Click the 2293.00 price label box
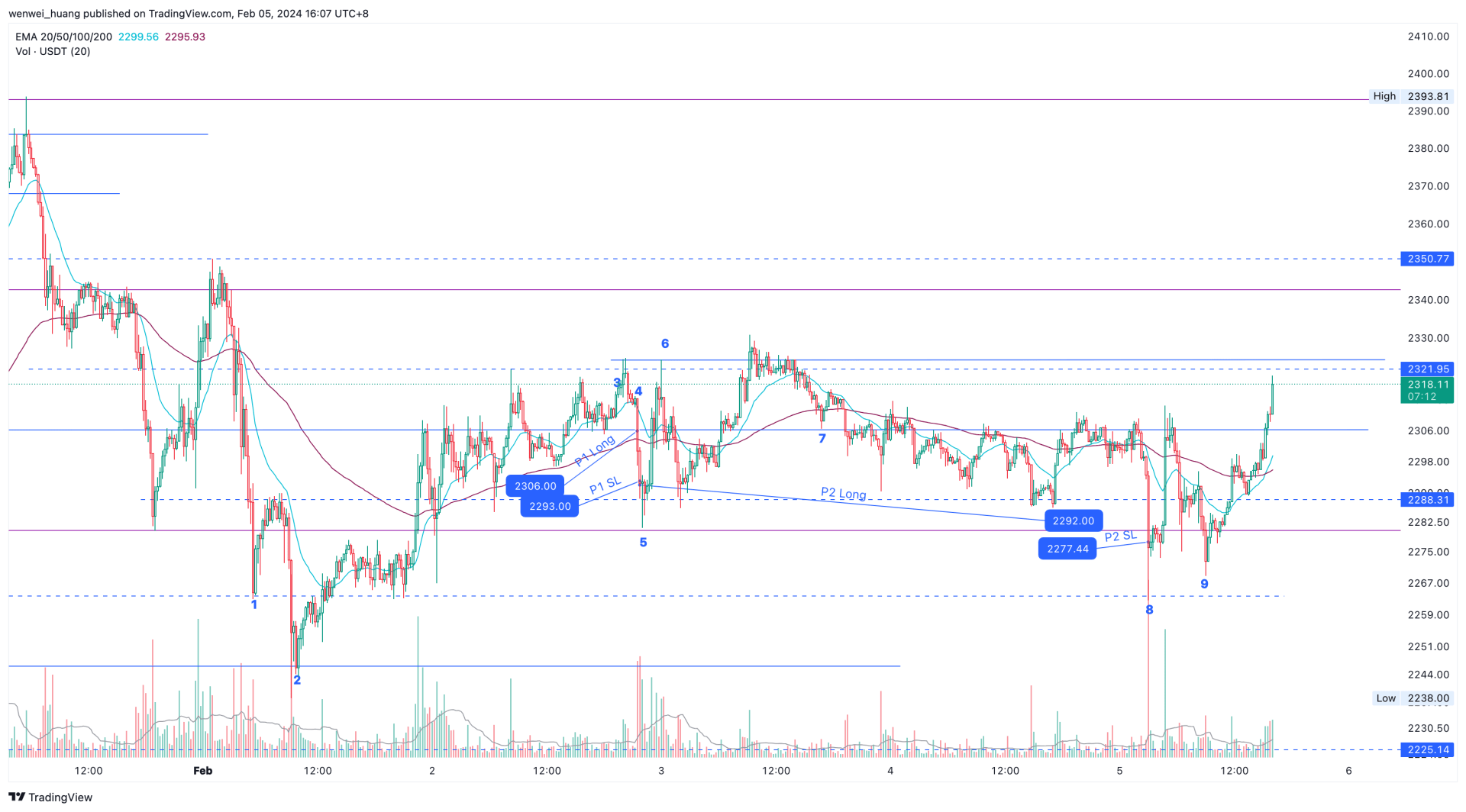 coord(550,507)
